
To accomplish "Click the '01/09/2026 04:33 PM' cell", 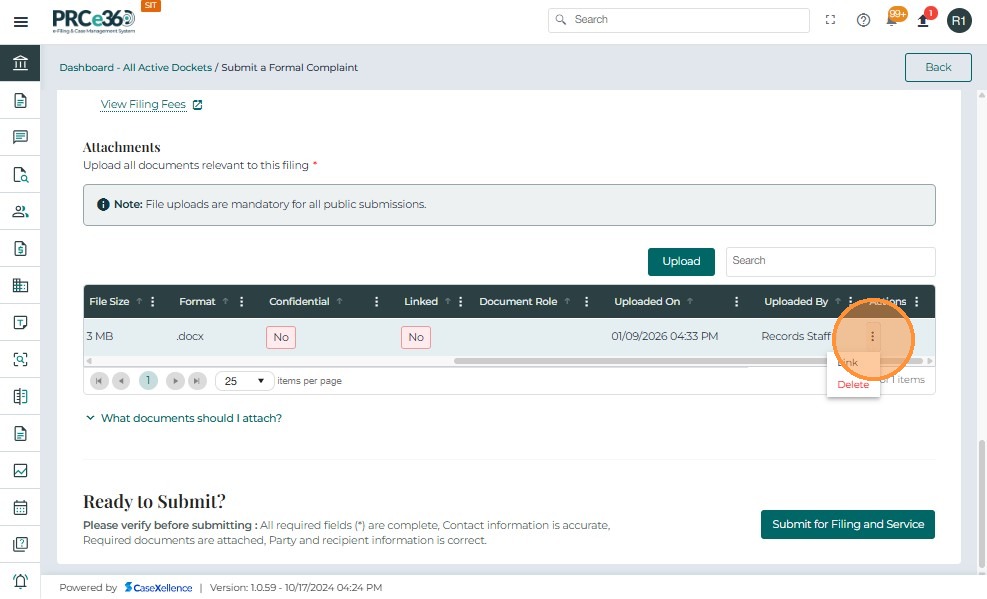I will pos(665,337).
